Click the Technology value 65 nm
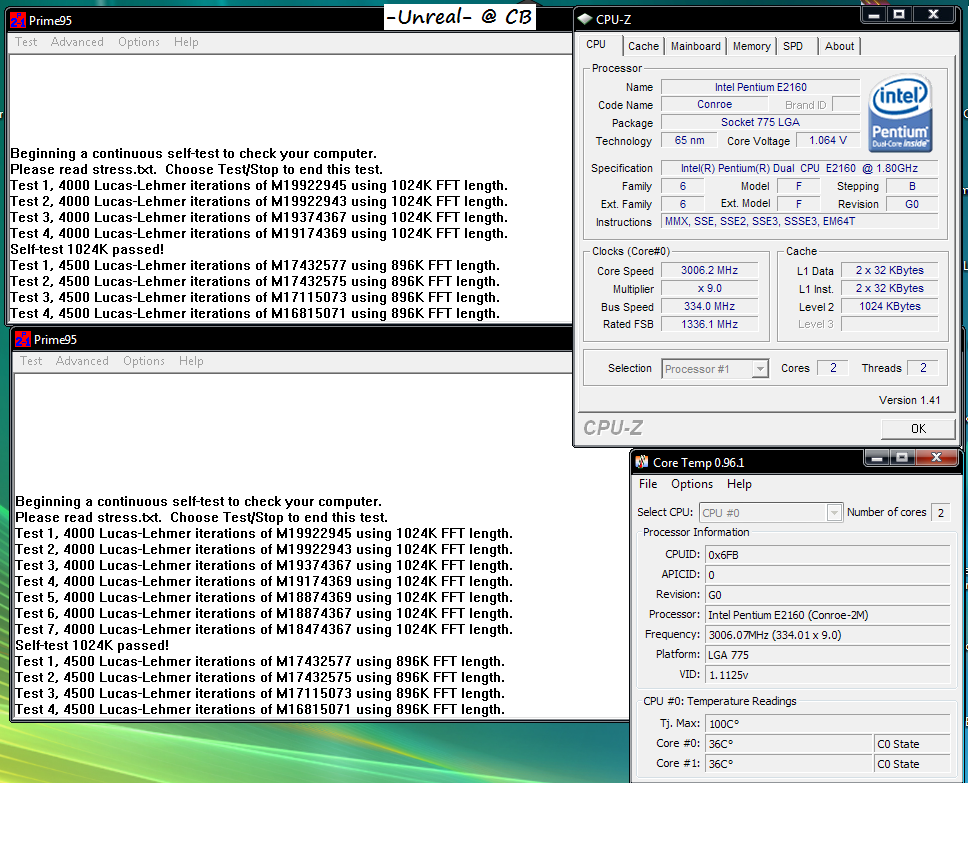This screenshot has height=842, width=969. pyautogui.click(x=689, y=140)
